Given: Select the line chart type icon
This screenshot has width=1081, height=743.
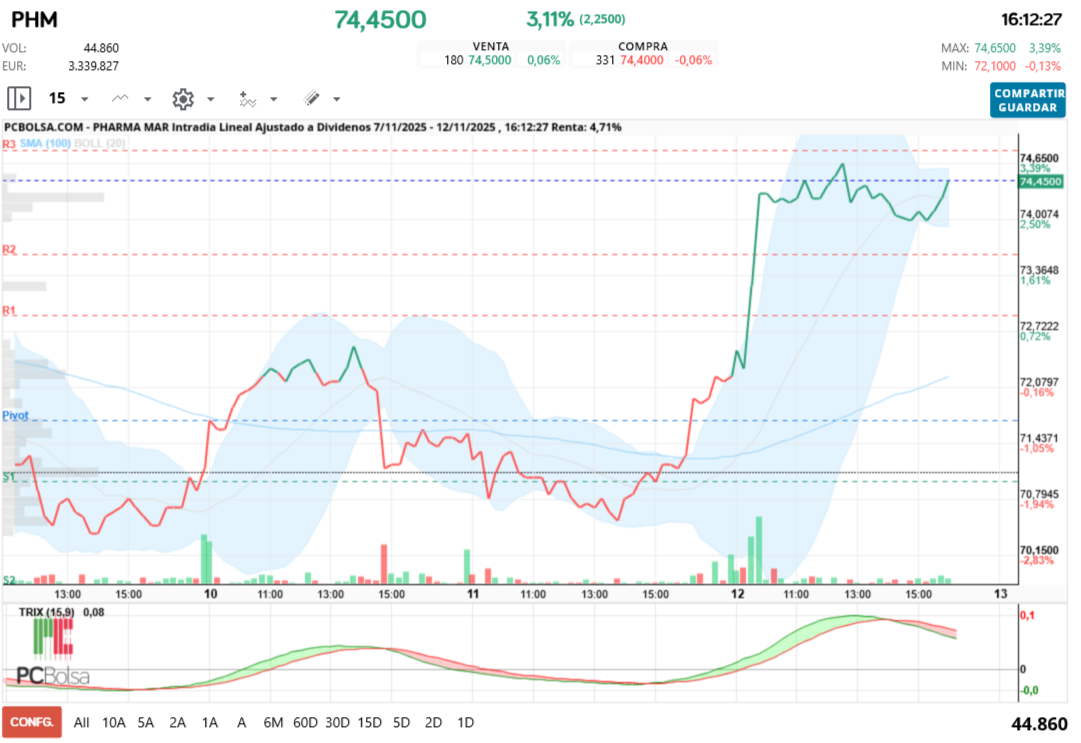Looking at the screenshot, I should coord(120,98).
